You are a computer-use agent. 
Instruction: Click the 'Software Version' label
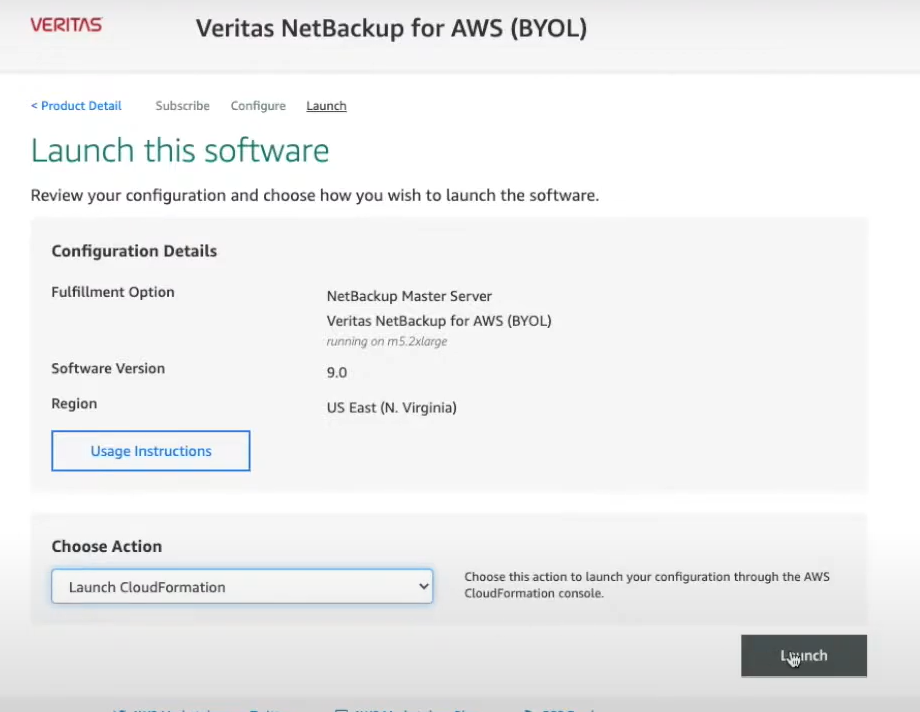click(x=108, y=368)
